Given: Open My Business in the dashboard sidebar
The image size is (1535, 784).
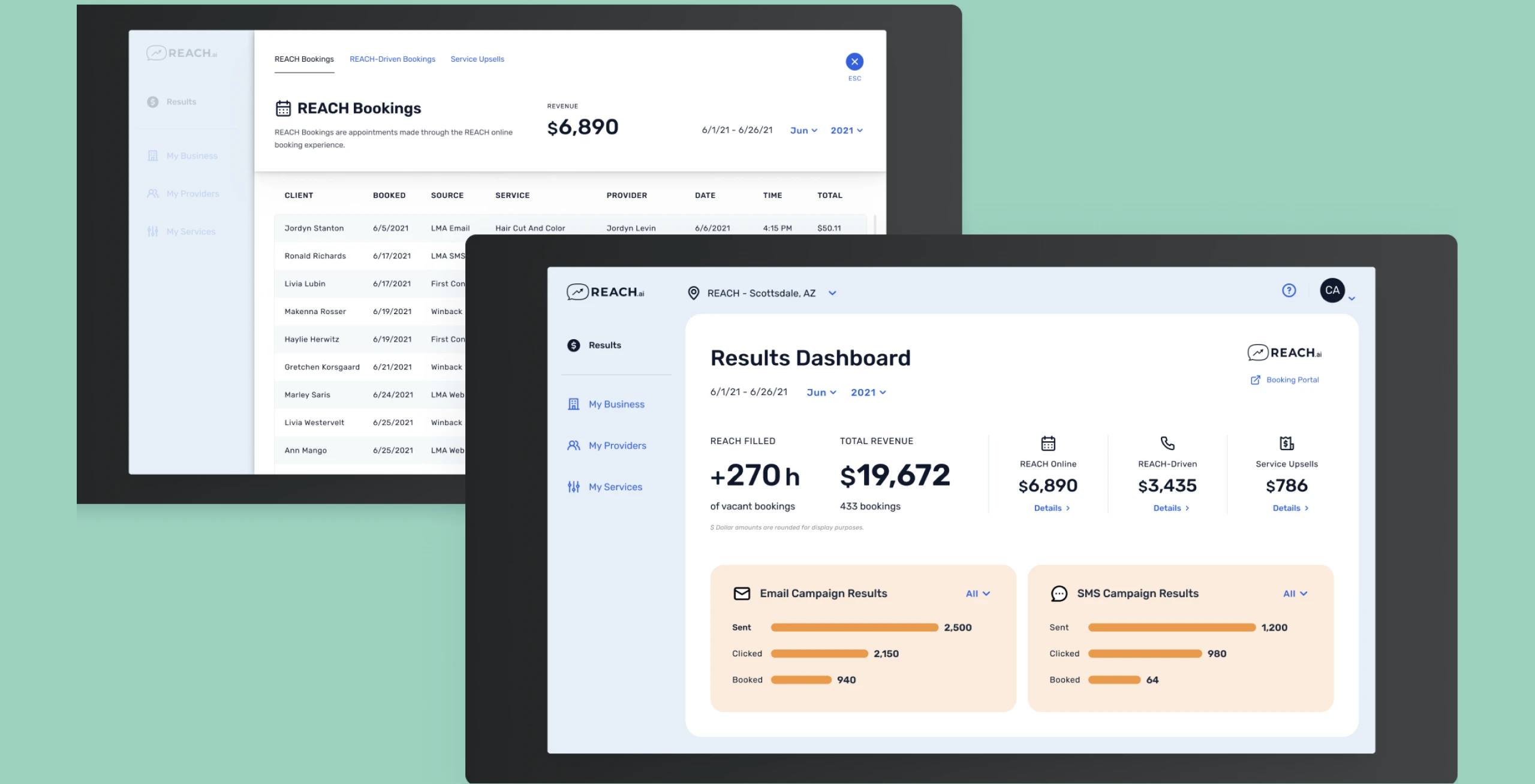Looking at the screenshot, I should pyautogui.click(x=616, y=405).
